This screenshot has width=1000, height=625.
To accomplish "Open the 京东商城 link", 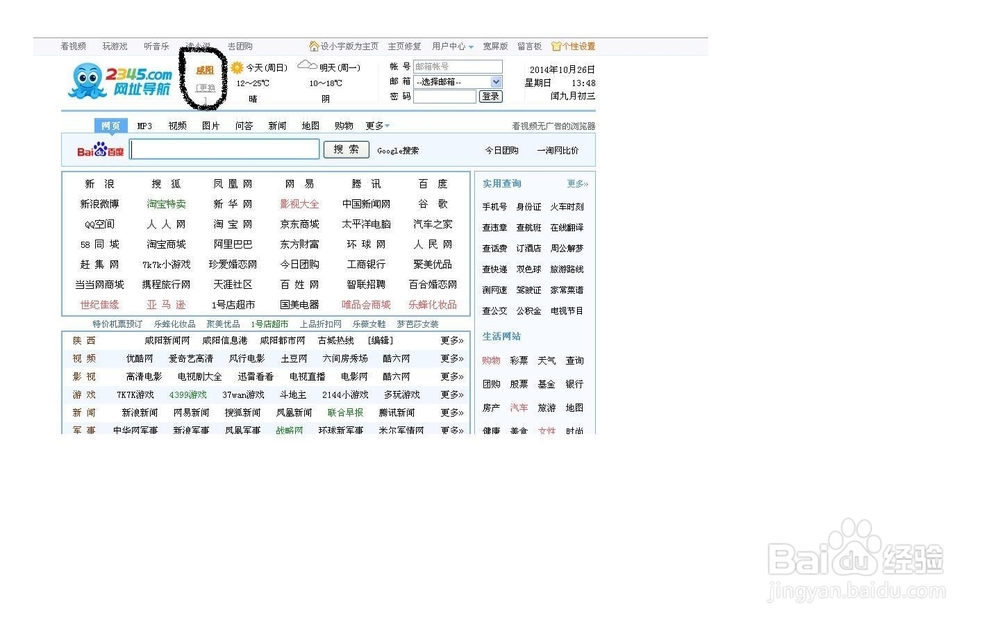I will pos(300,224).
